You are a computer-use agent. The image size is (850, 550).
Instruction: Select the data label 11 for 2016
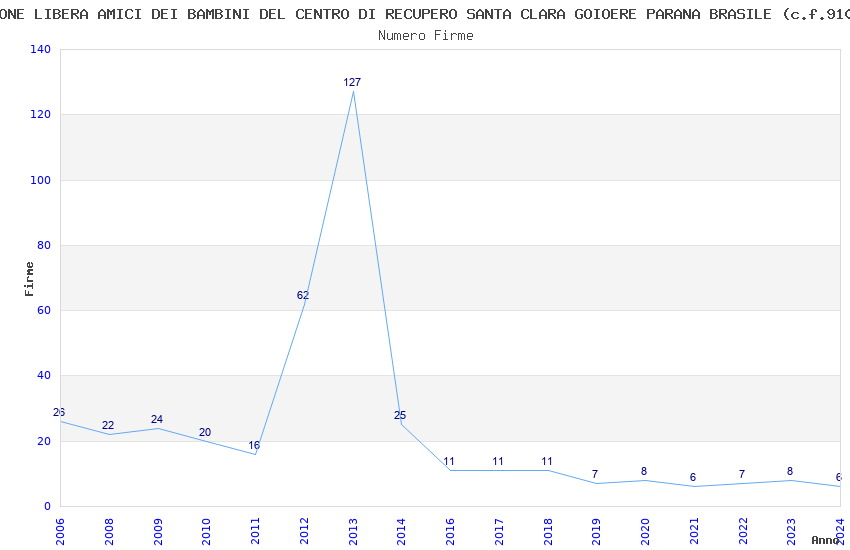449,462
